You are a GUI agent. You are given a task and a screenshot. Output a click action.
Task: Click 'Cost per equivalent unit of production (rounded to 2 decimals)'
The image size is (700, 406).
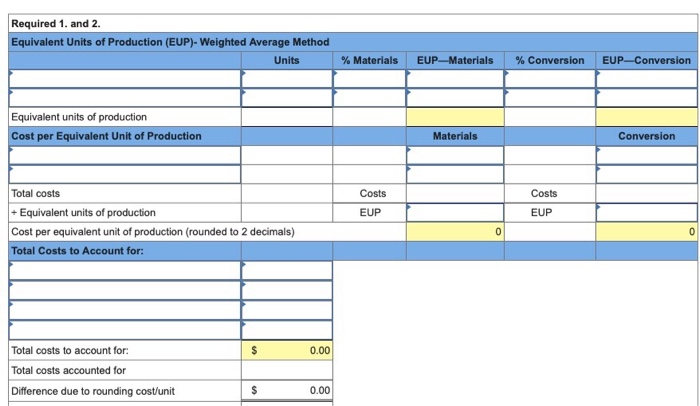coord(153,232)
